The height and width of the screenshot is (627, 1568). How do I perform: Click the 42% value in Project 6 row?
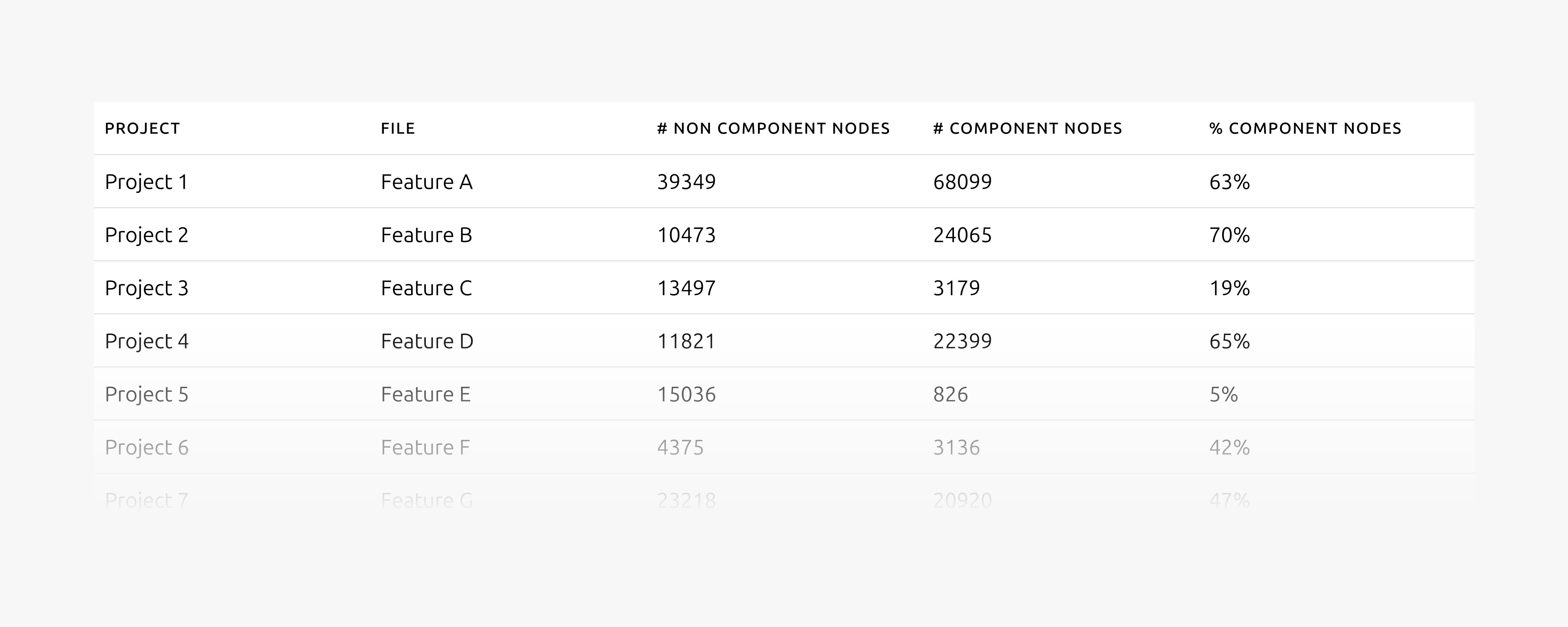[1230, 447]
